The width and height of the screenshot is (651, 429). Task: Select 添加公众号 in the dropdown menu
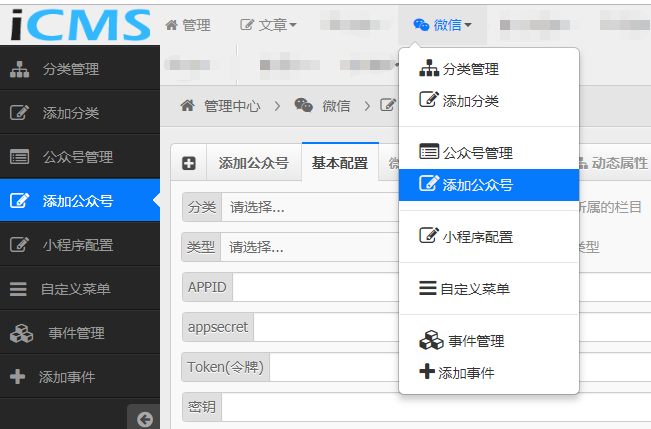tap(477, 185)
